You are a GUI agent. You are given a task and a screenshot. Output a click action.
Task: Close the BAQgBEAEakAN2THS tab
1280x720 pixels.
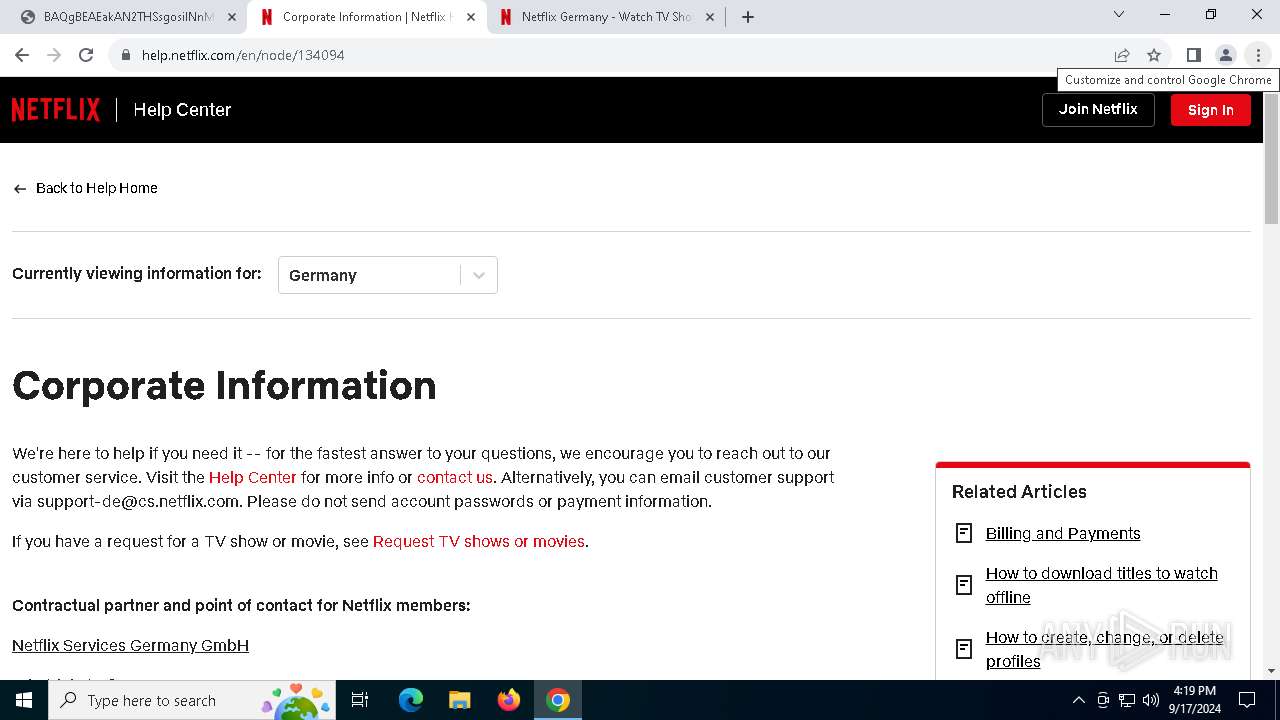(232, 17)
